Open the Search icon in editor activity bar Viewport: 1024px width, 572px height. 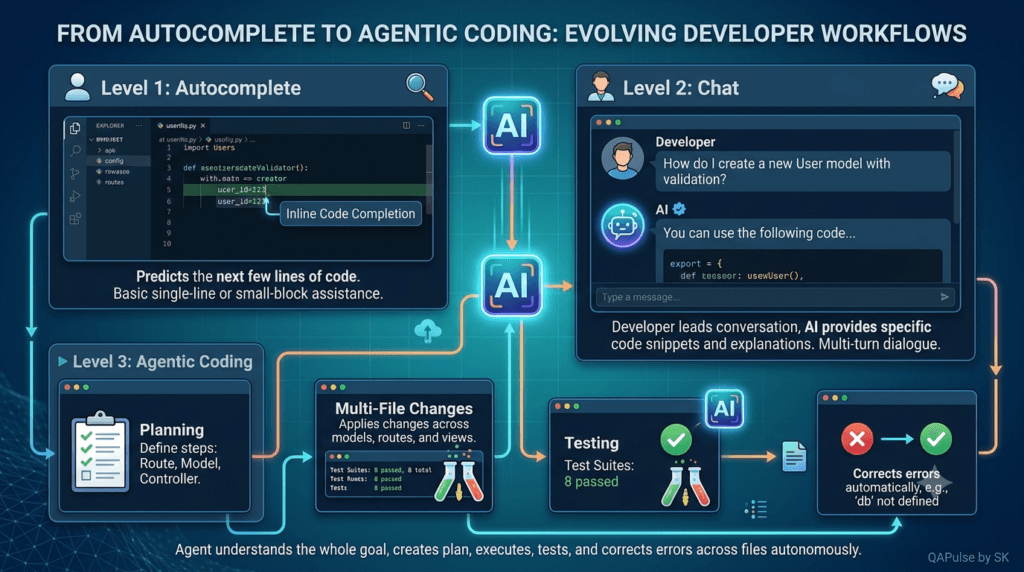75,151
